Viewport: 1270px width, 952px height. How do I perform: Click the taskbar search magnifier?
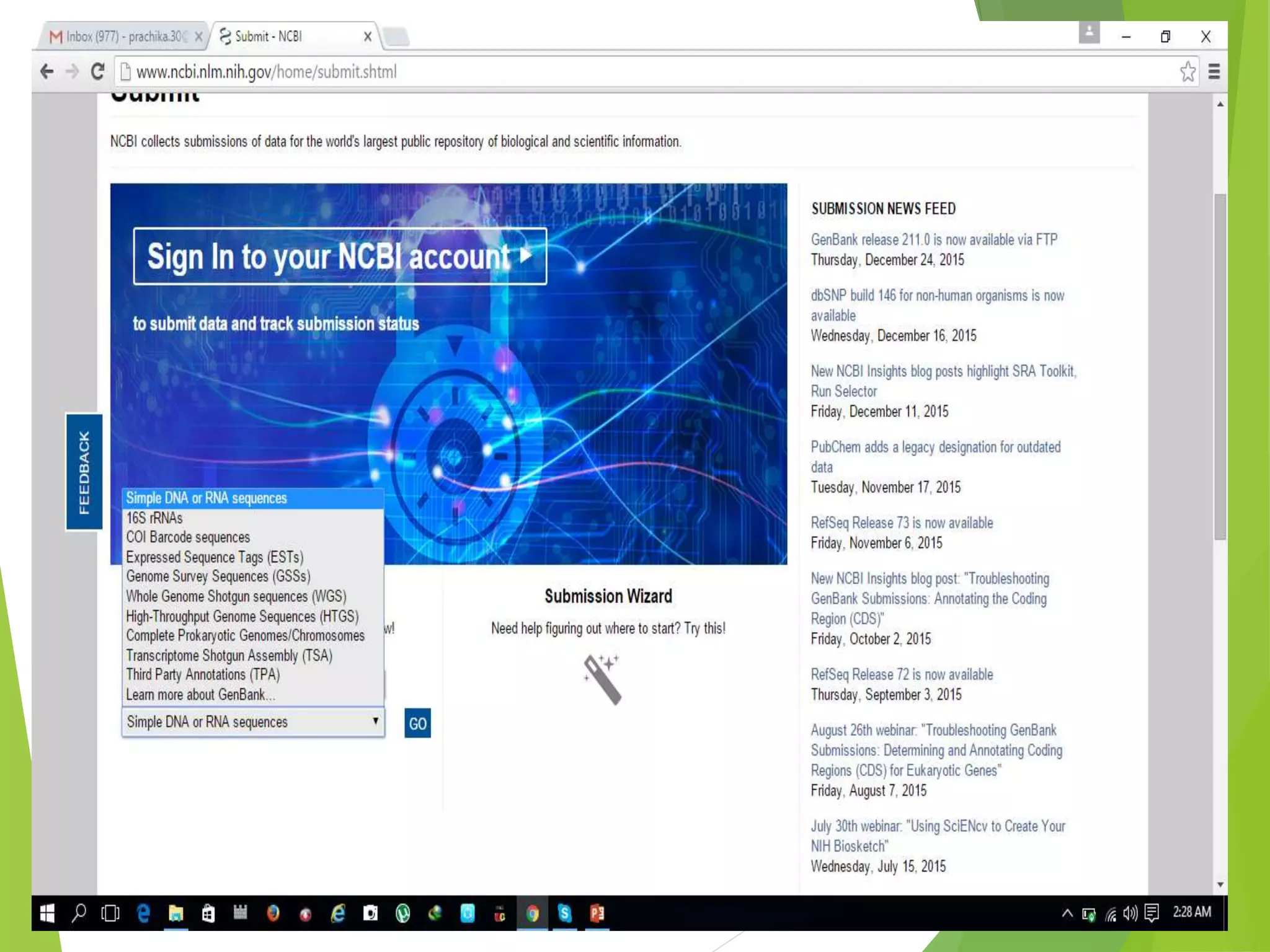(79, 913)
